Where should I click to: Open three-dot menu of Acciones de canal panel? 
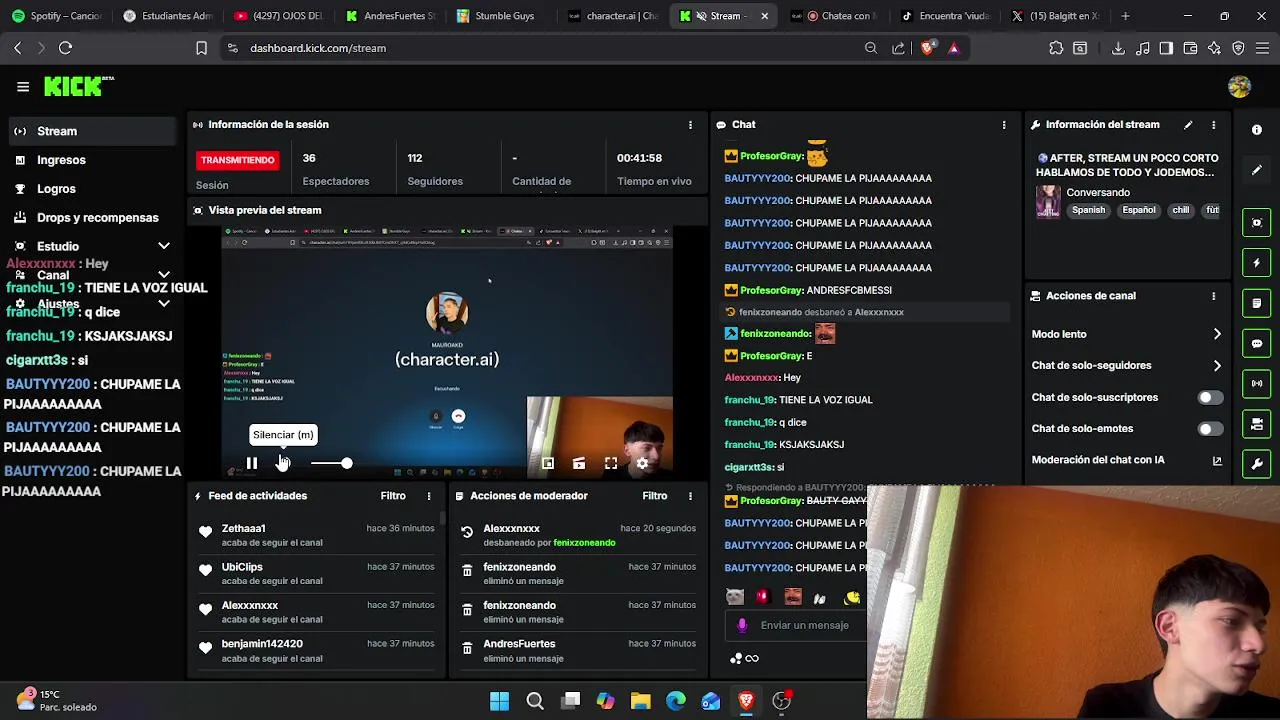click(1213, 296)
